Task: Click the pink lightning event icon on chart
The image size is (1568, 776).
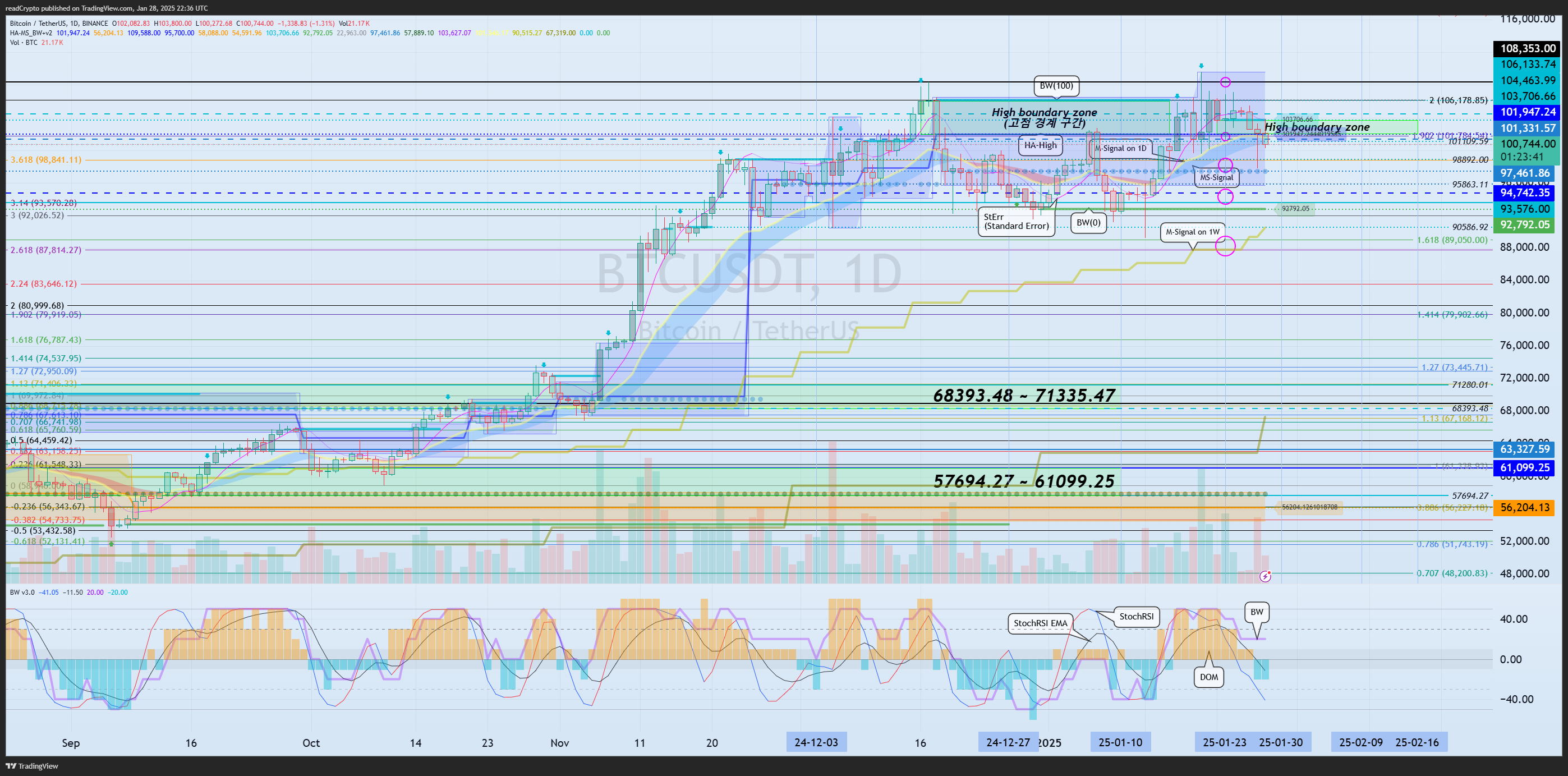Action: coord(1266,576)
